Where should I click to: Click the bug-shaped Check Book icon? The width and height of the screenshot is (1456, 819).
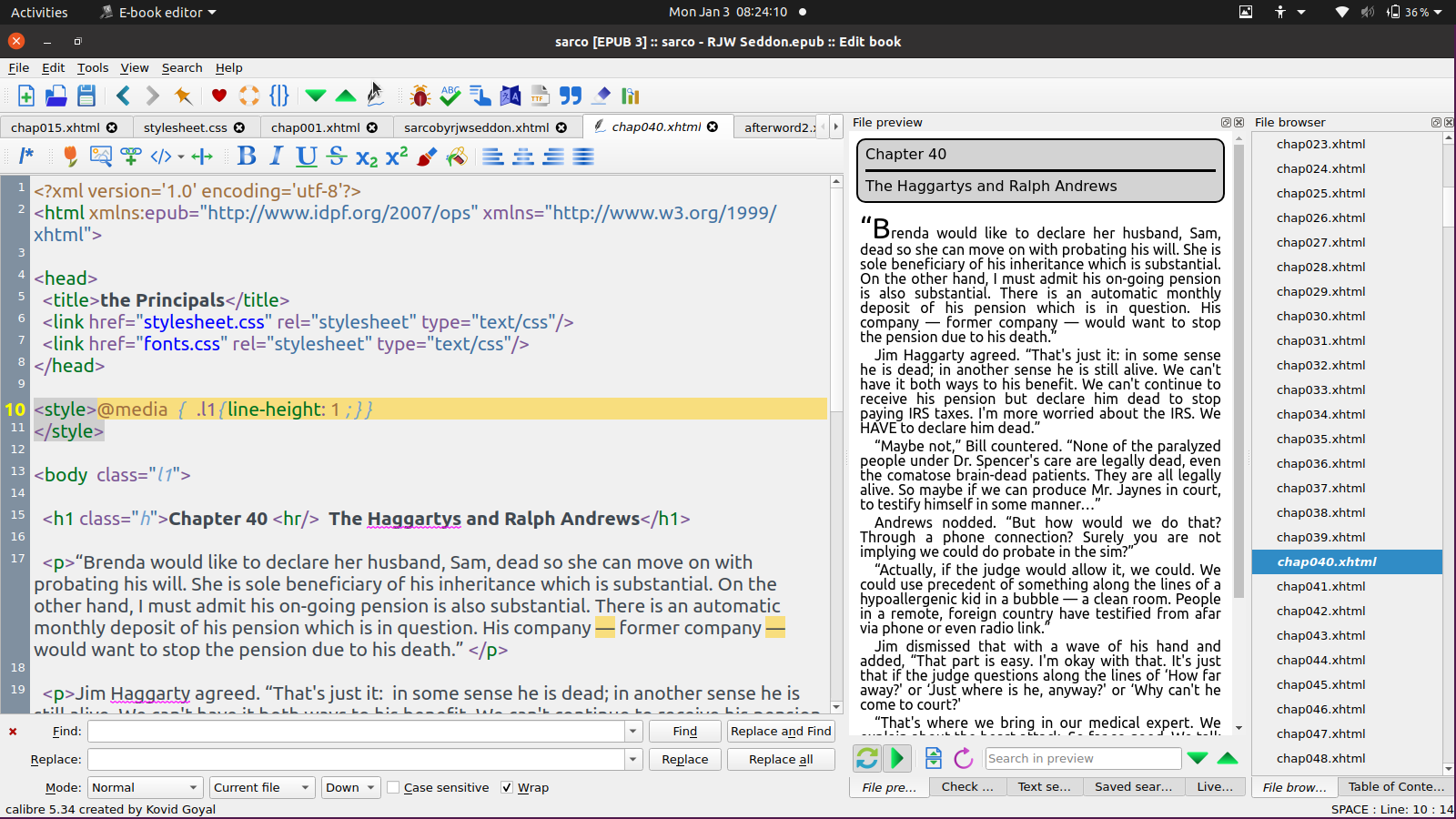pos(420,96)
